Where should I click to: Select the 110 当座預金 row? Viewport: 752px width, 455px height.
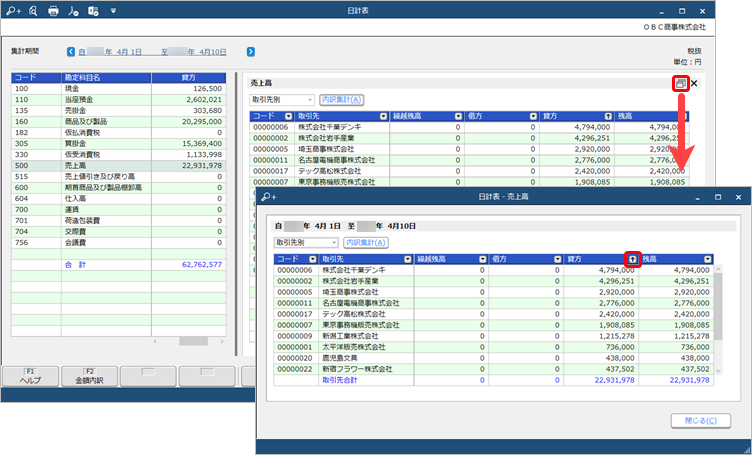(118, 100)
